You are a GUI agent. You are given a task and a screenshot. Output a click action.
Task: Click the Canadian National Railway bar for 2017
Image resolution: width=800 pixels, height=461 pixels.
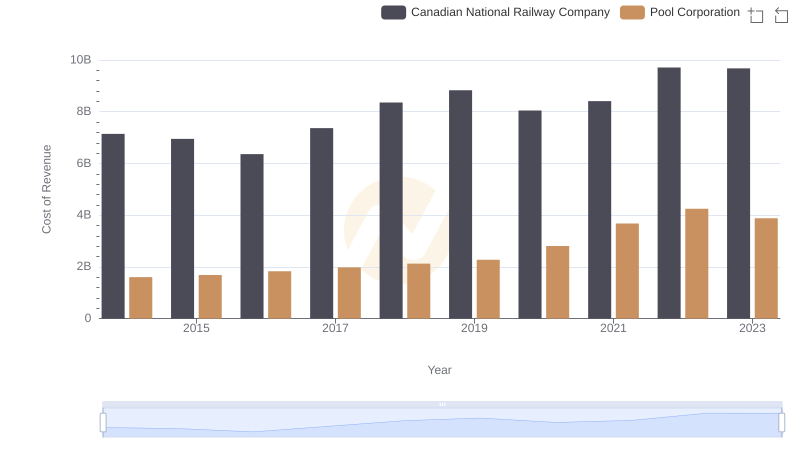321,223
